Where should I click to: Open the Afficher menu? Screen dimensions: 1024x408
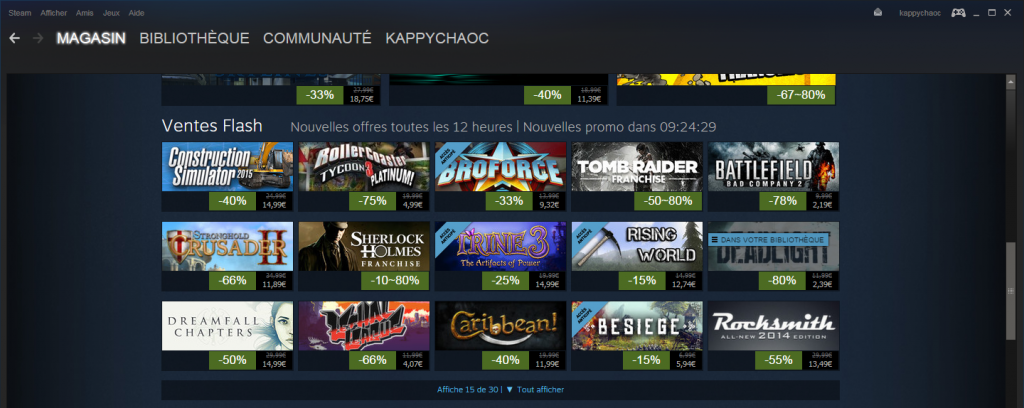click(x=54, y=13)
